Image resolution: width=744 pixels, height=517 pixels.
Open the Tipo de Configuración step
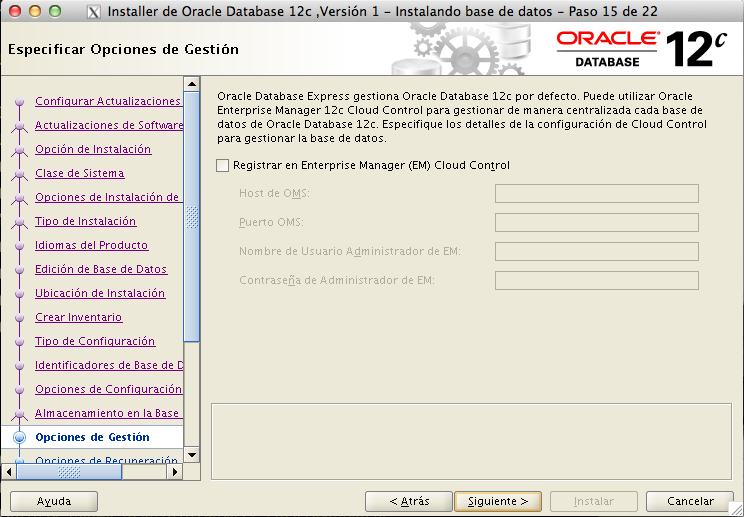tap(95, 341)
